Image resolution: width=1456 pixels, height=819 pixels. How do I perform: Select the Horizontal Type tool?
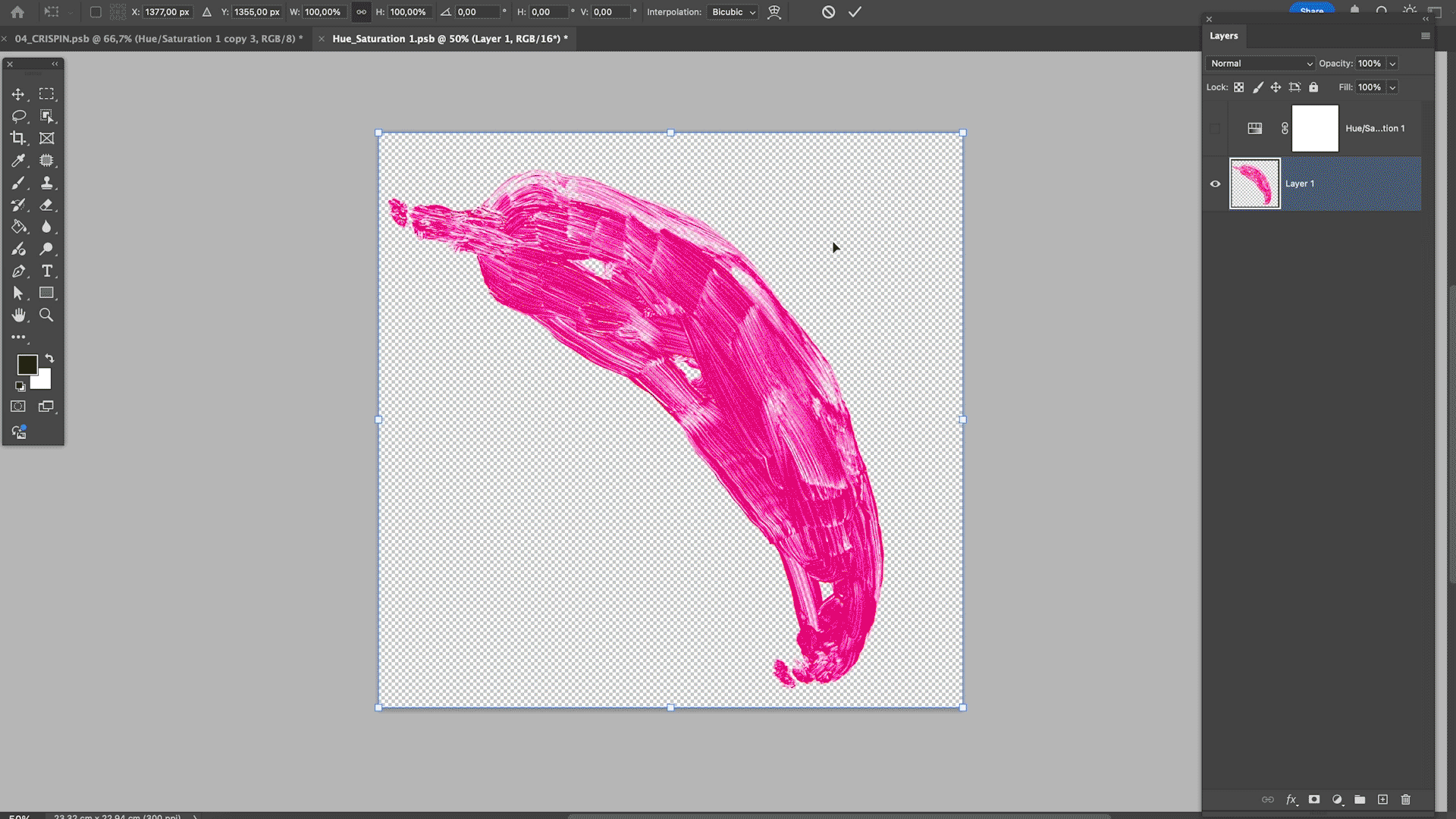coord(47,271)
